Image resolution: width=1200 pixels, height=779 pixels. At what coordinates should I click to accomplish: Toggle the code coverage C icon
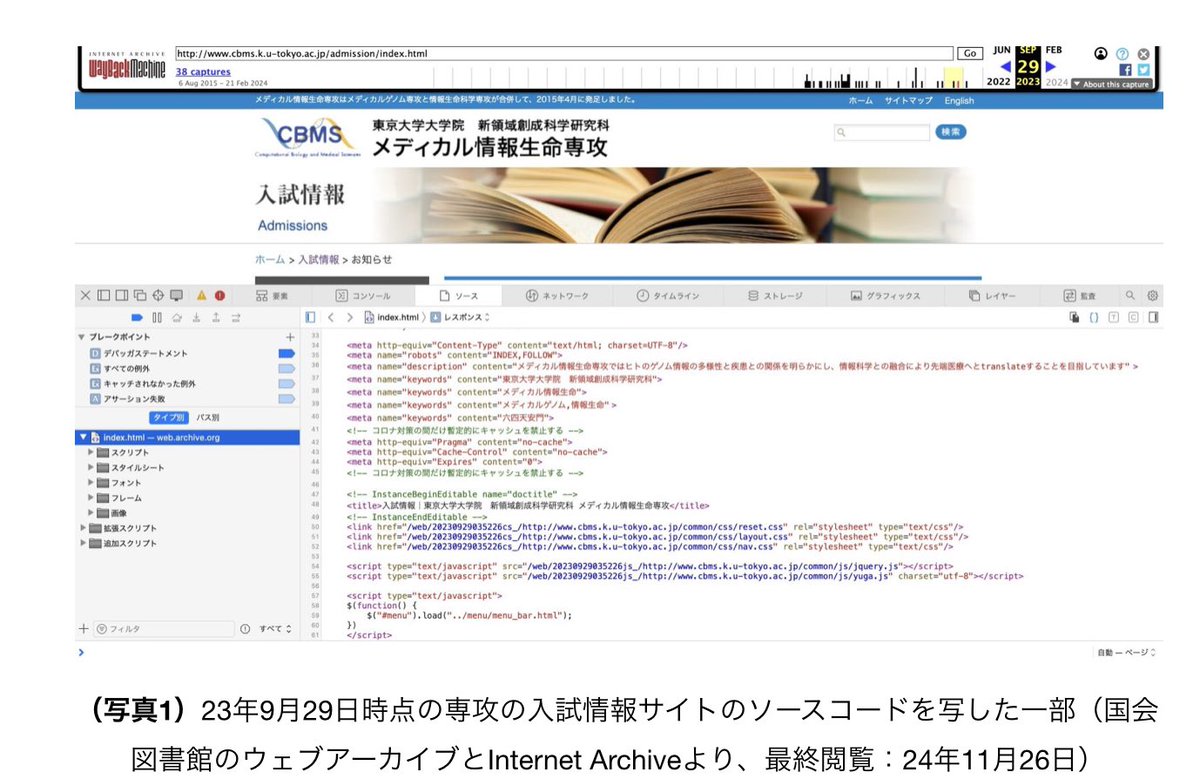[1133, 317]
